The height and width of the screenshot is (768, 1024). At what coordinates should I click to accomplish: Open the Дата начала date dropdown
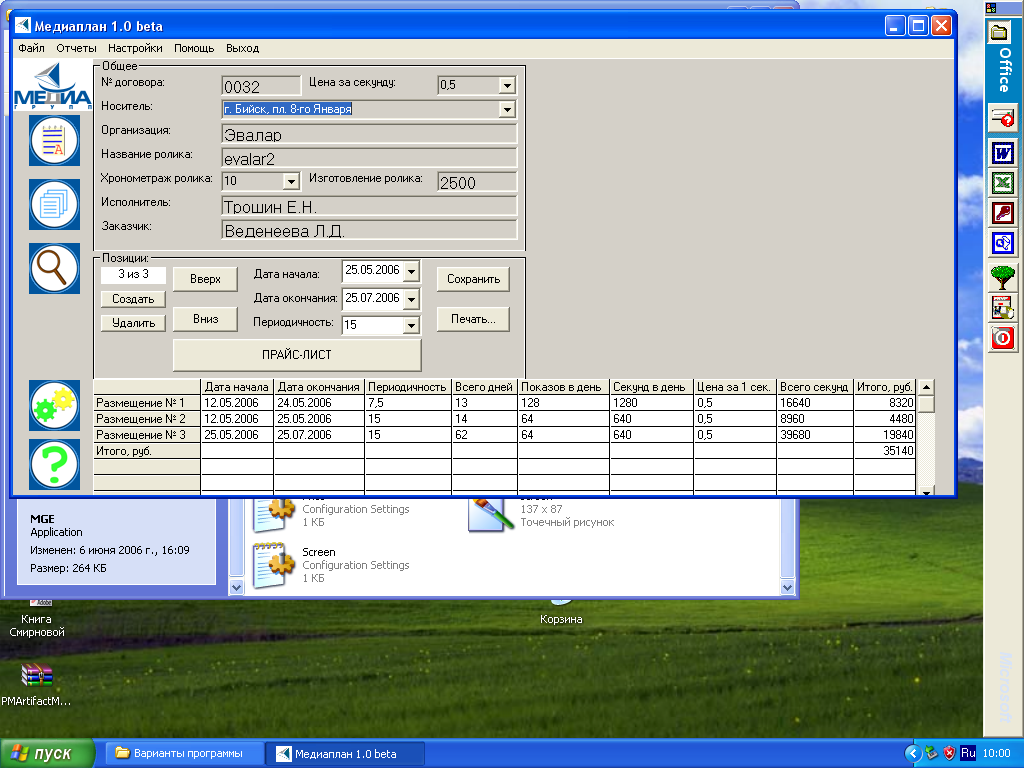(x=411, y=272)
